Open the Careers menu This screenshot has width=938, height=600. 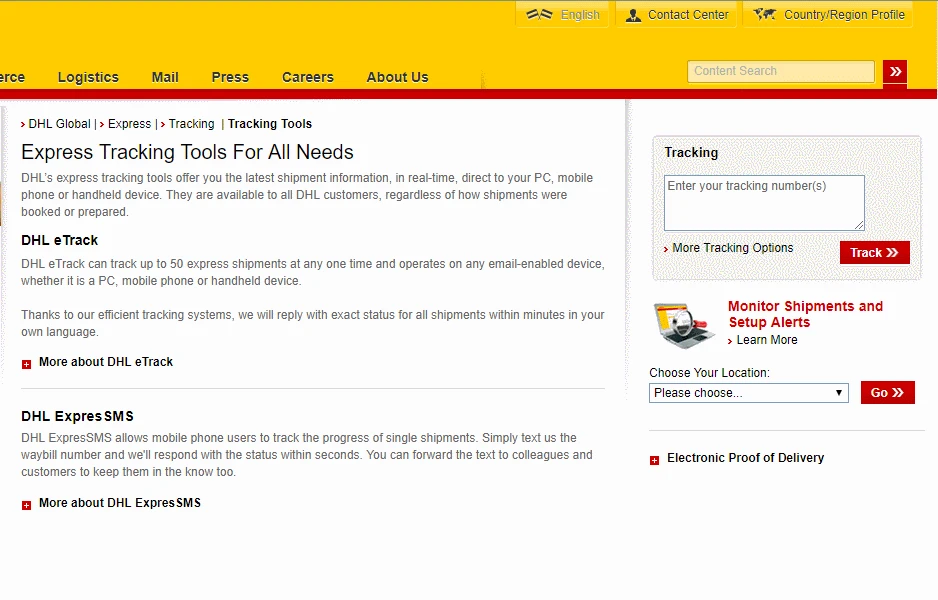click(308, 77)
